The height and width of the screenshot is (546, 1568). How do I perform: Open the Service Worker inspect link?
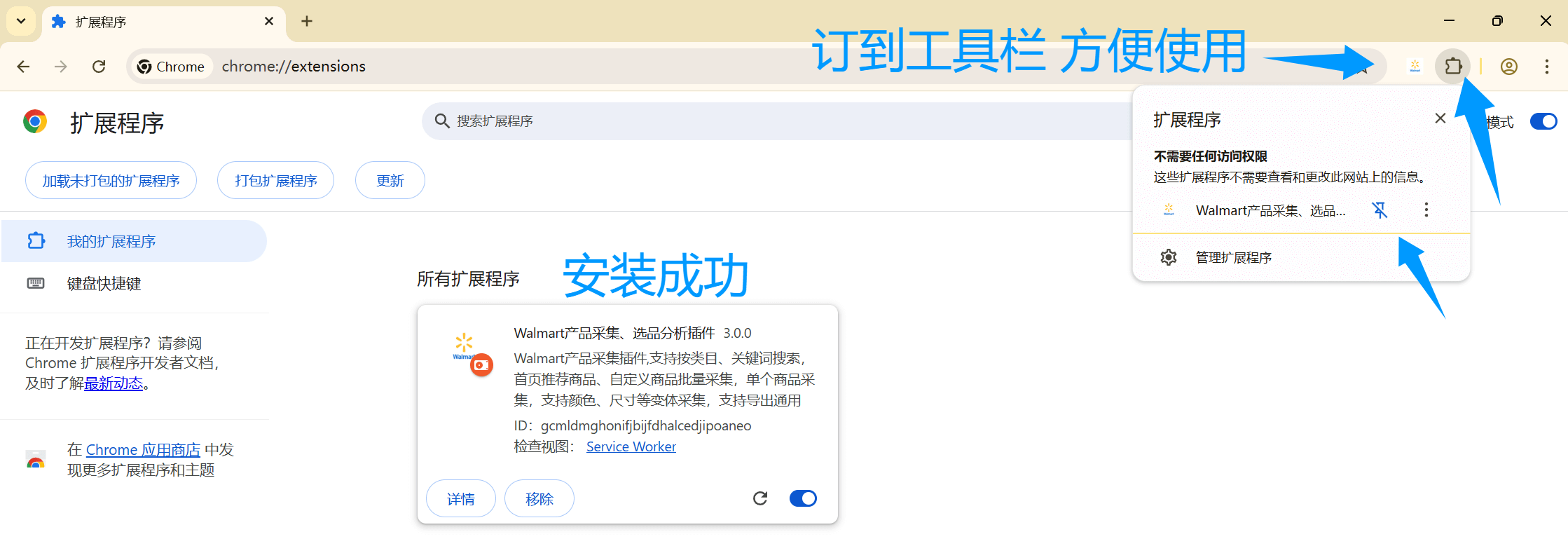tap(631, 446)
